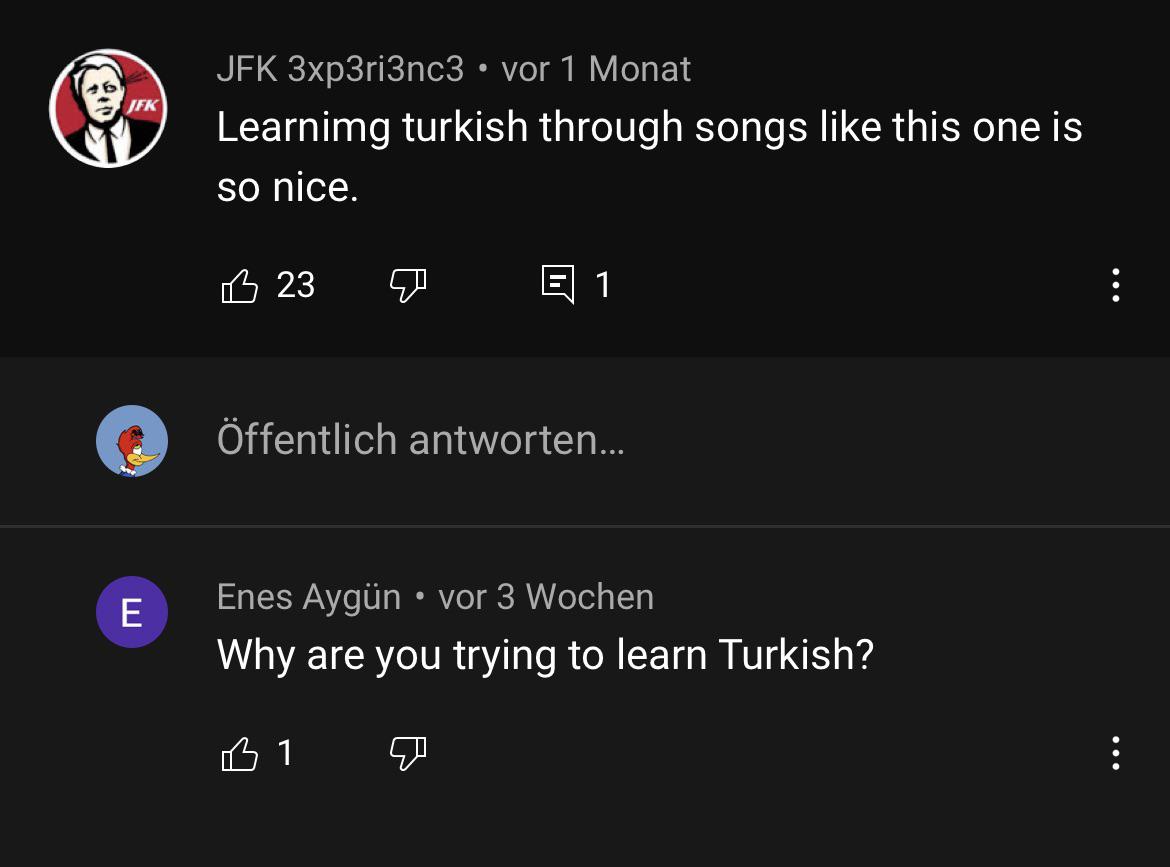Click the reply icon on JFK's comment
Image resolution: width=1170 pixels, height=867 pixels.
pos(558,284)
